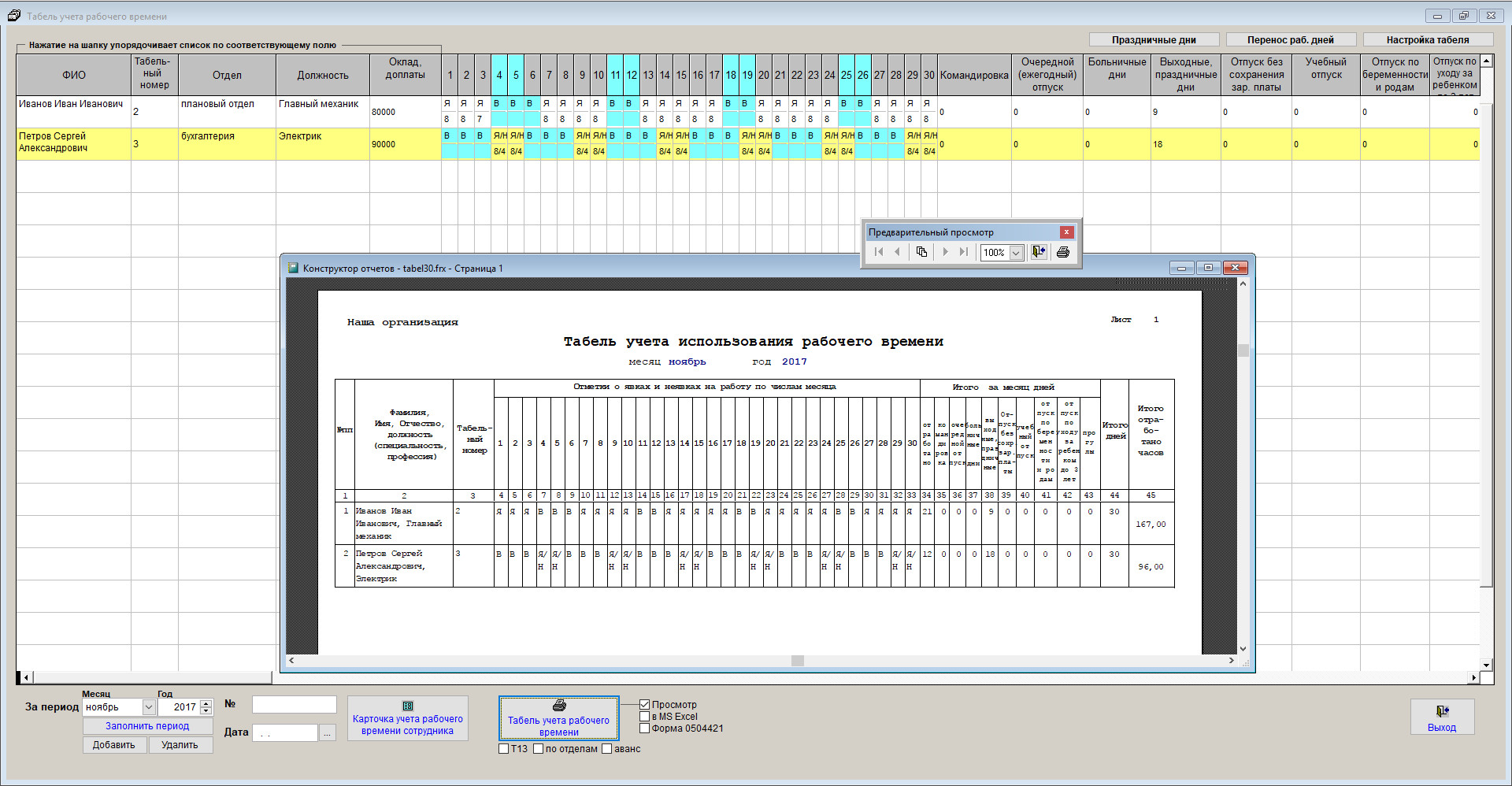1512x786 pixels.
Task: Click the Выход exit door button
Action: tap(1441, 717)
